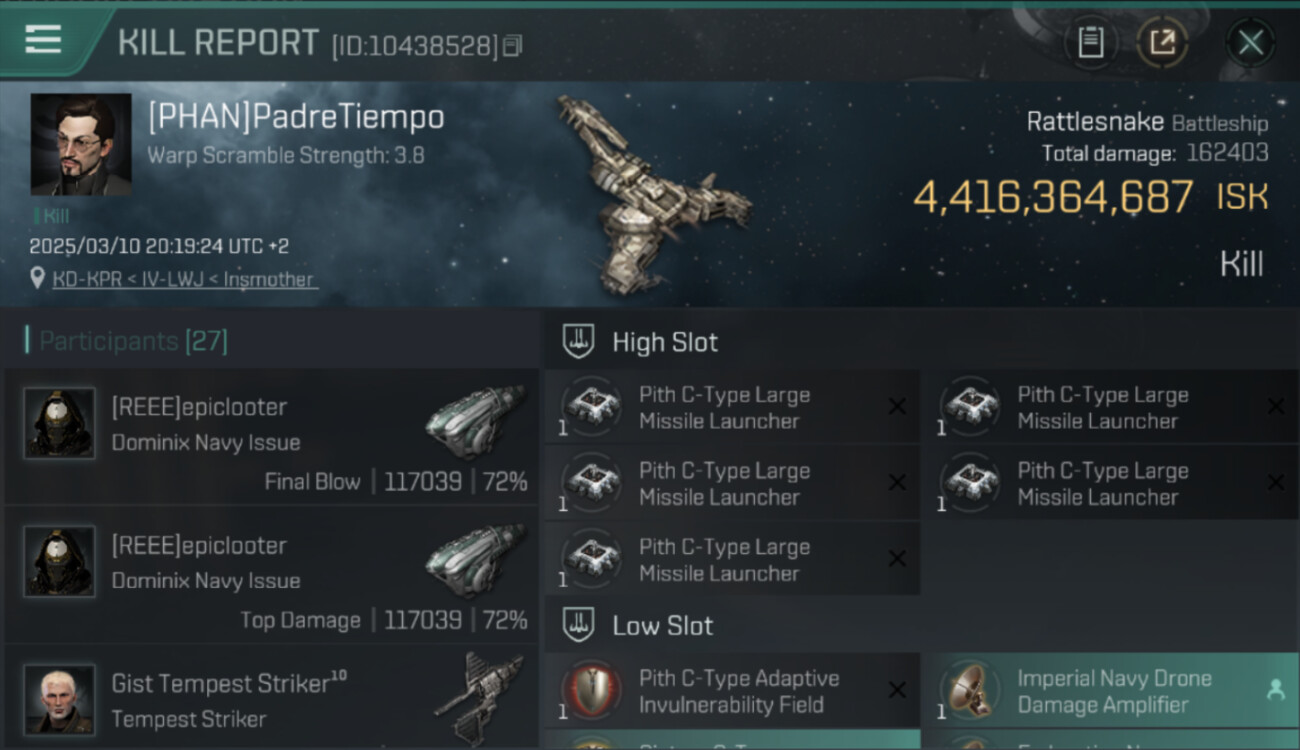View PadreTiempo's character portrait
The height and width of the screenshot is (750, 1300).
pyautogui.click(x=81, y=144)
